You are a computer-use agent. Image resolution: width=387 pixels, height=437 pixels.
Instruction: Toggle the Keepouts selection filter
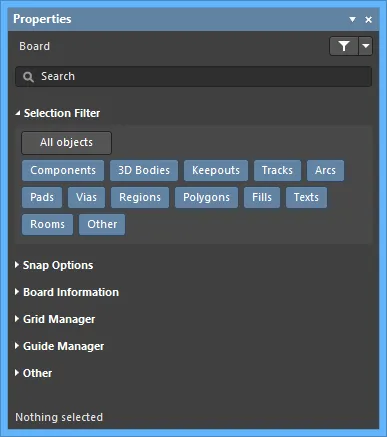(x=216, y=170)
